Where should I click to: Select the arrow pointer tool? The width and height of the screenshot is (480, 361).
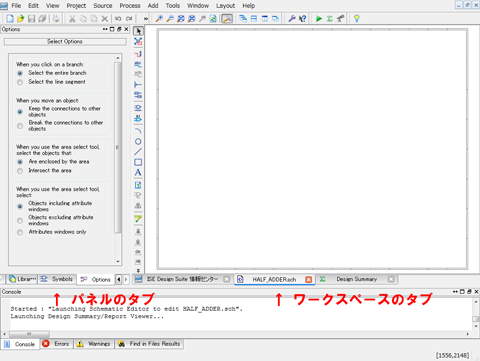point(138,31)
